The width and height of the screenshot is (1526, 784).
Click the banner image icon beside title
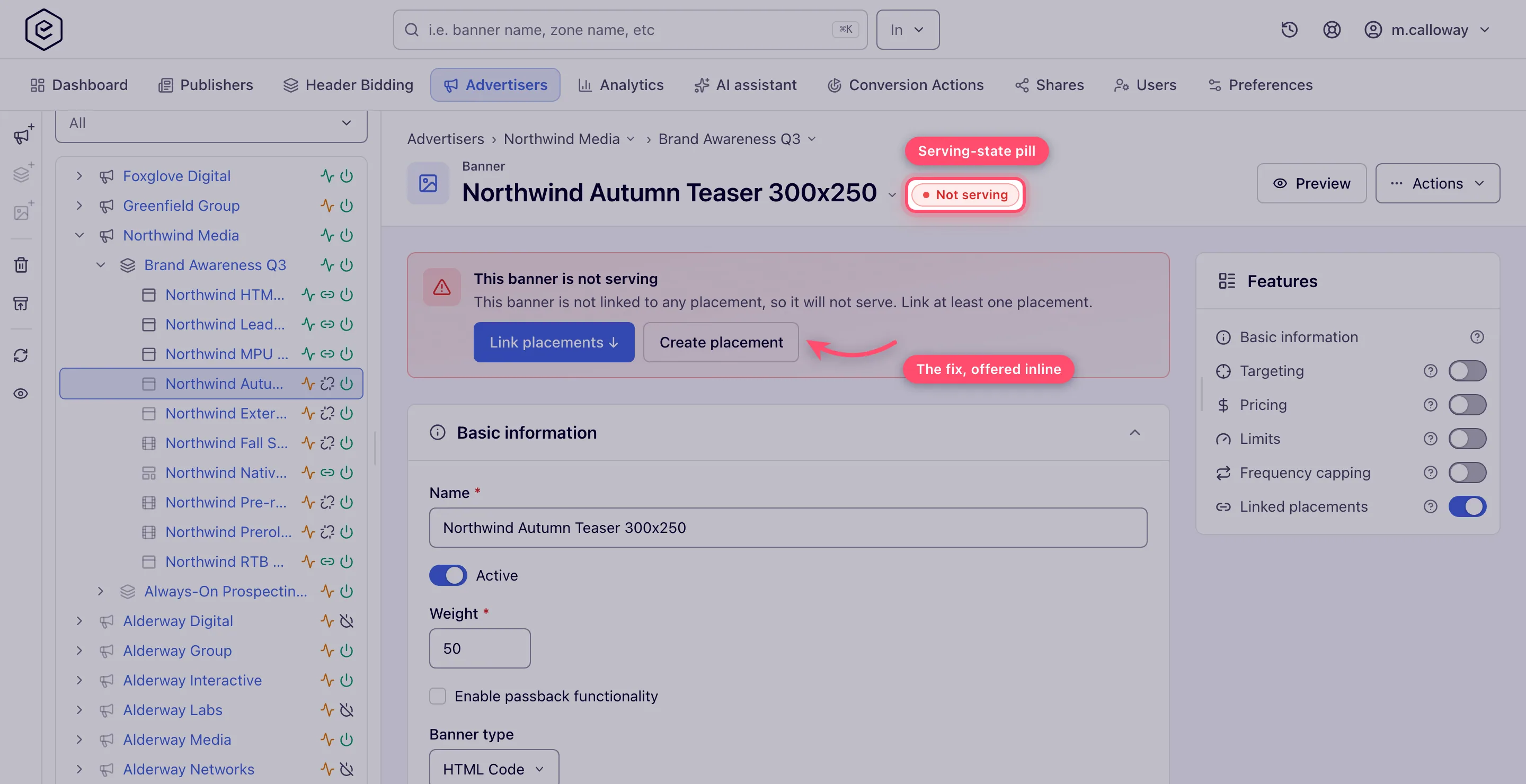coord(428,183)
